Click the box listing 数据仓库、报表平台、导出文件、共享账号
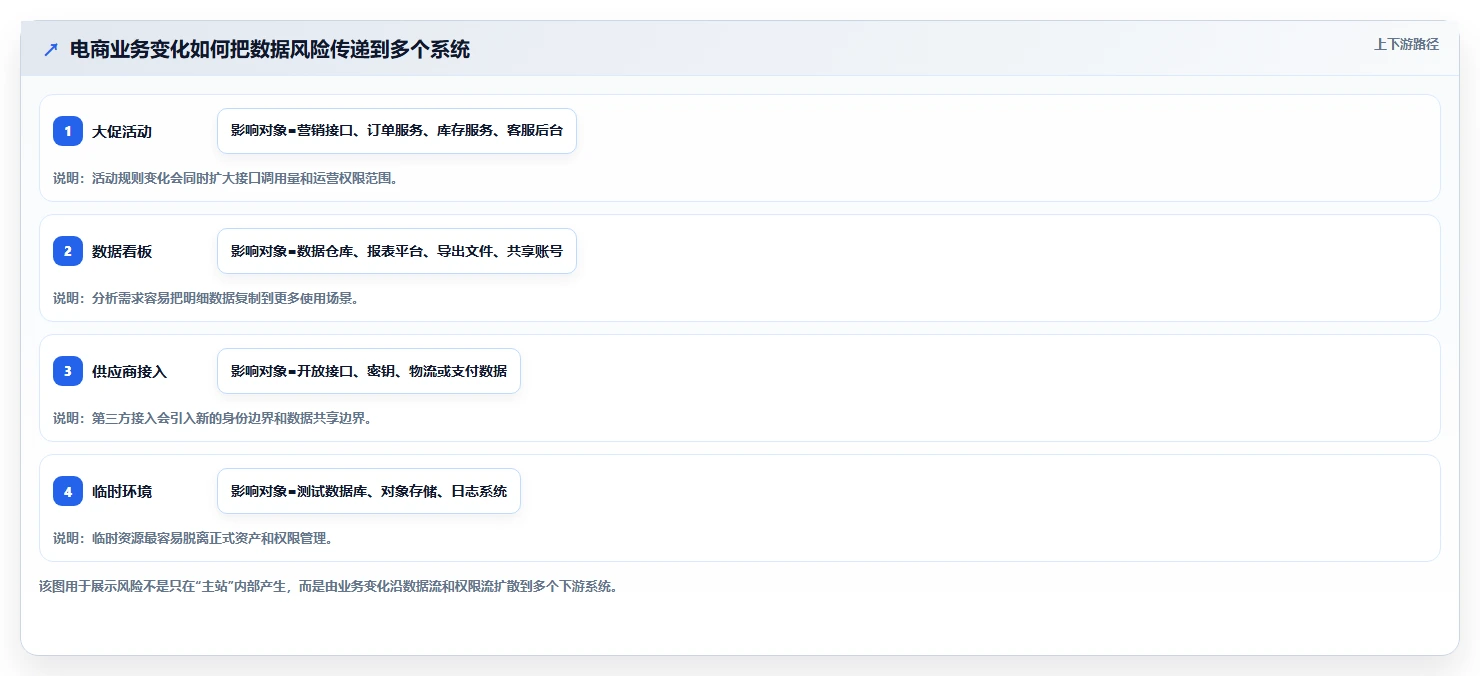The image size is (1480, 676). point(397,251)
